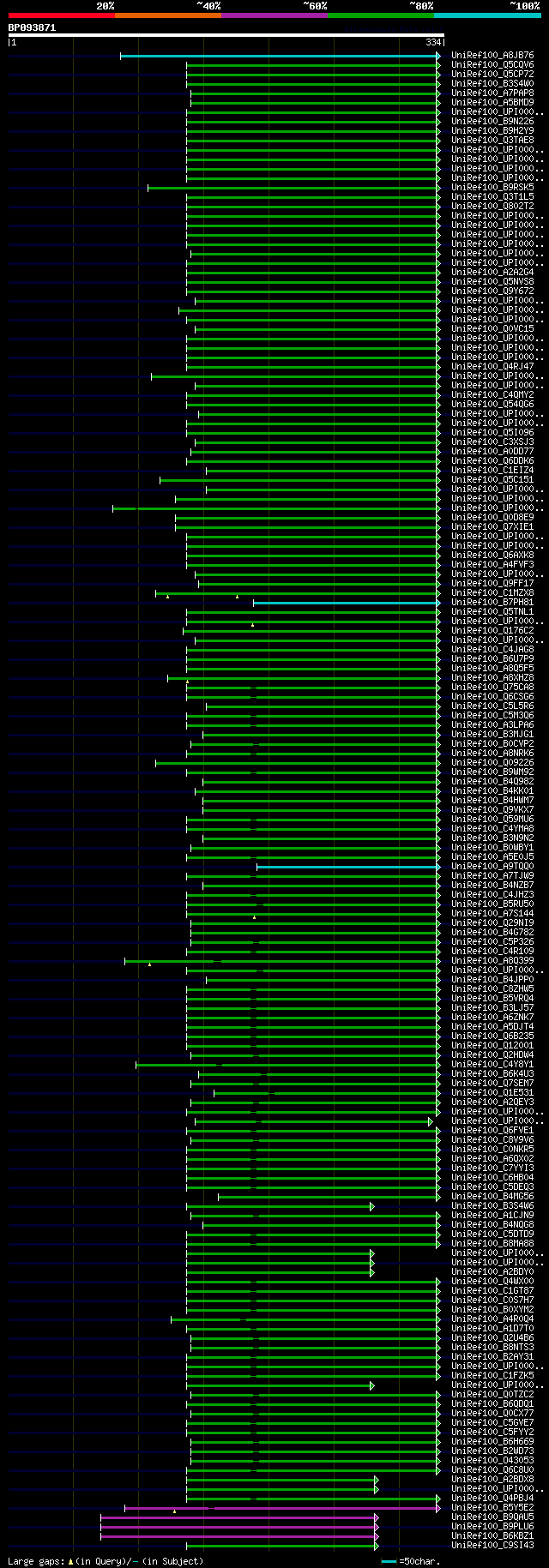Screen dimensions: 549x1568
Task: Click the UniRef100_Q5I096 entry
Action: [x=492, y=433]
